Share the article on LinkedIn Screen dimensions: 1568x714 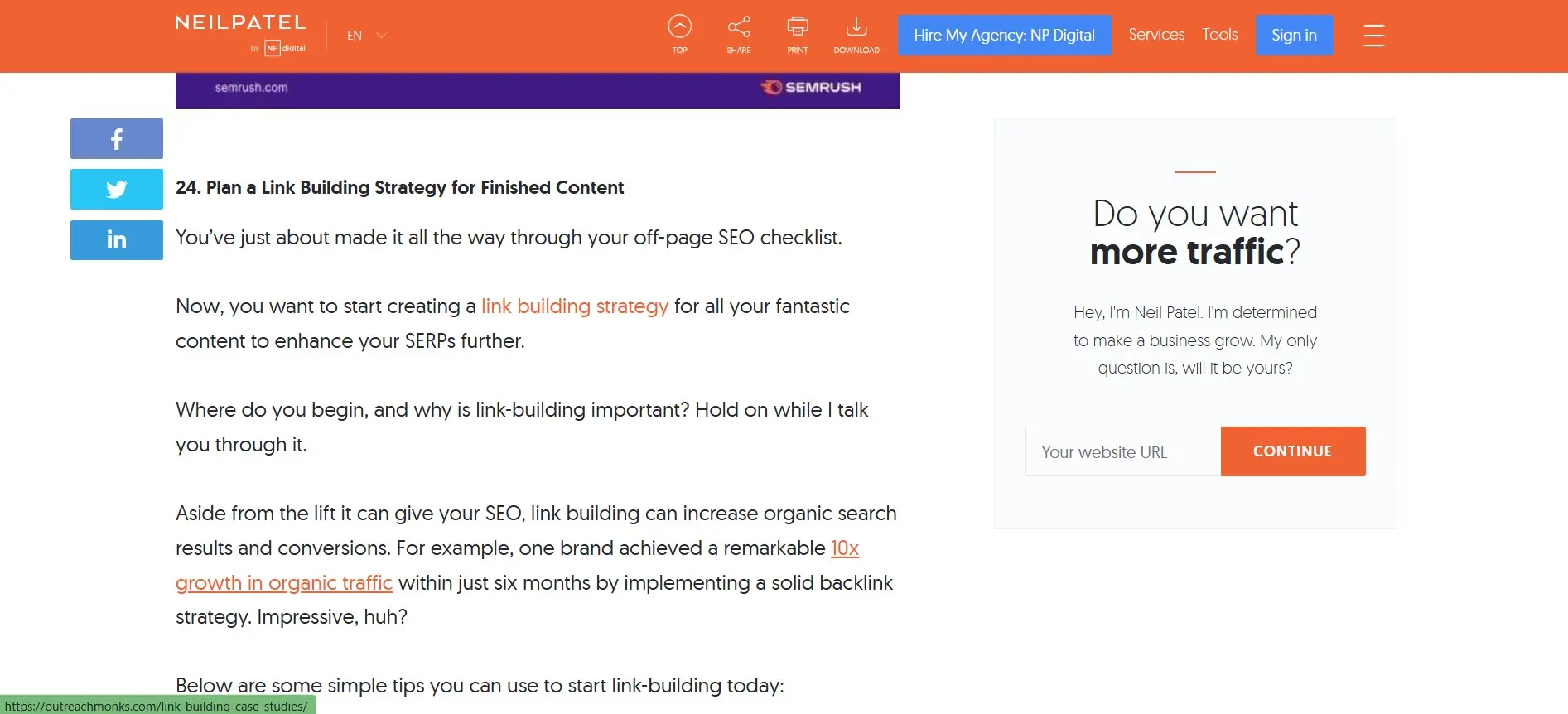click(117, 240)
